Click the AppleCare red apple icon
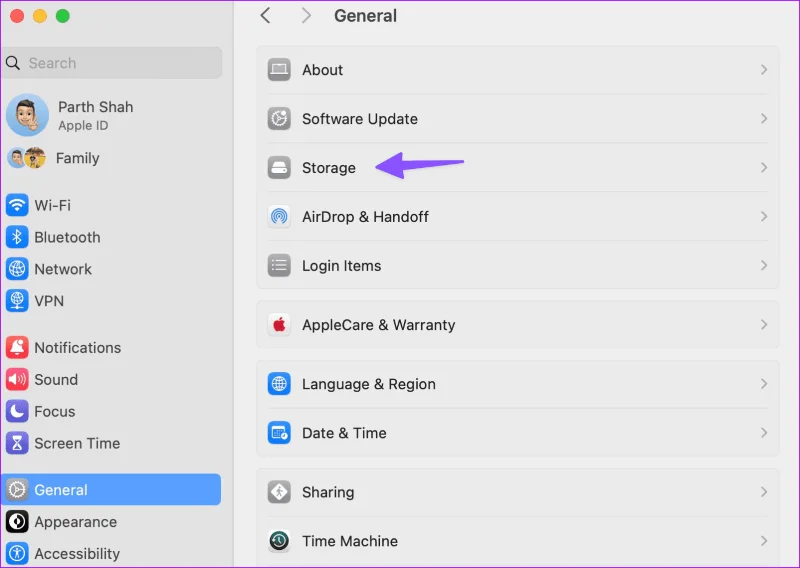The image size is (800, 568). point(279,325)
